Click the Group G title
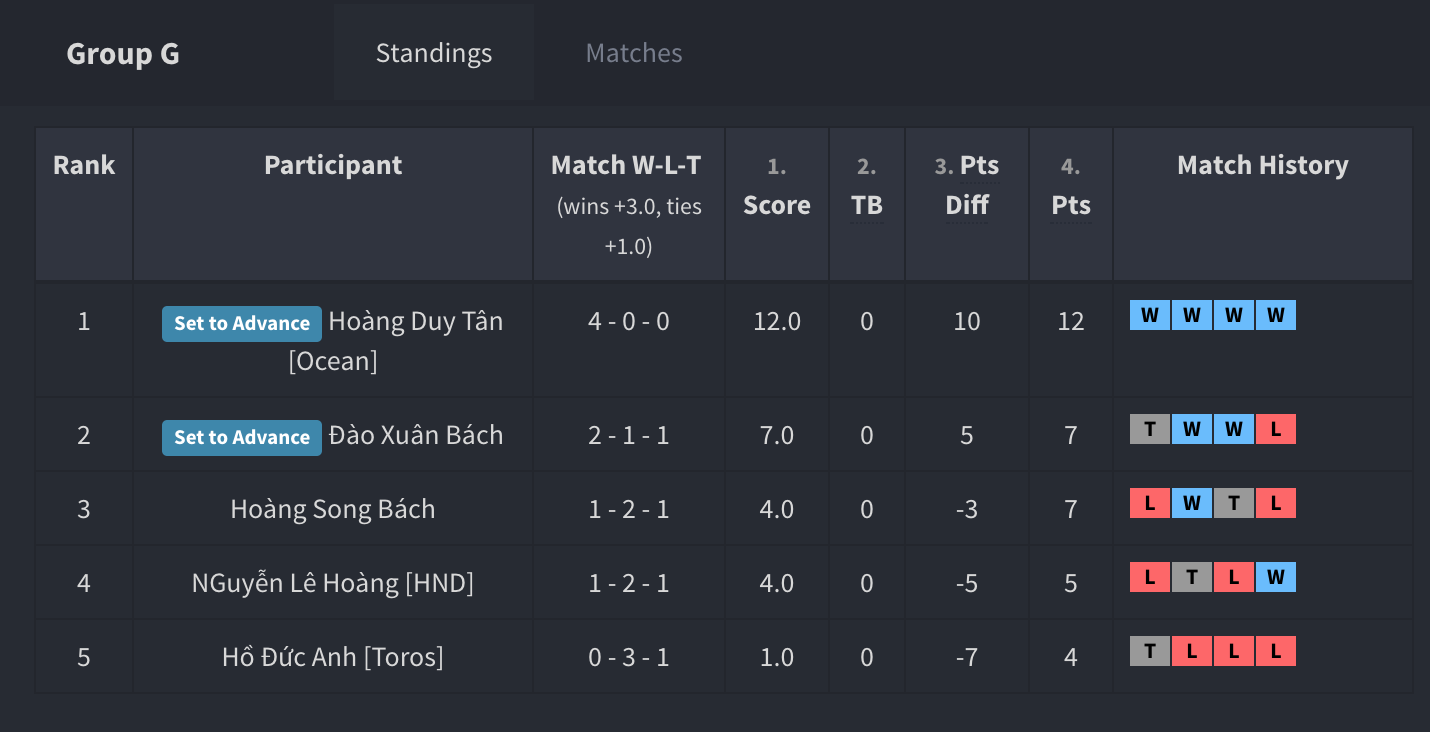The width and height of the screenshot is (1430, 732). click(x=123, y=53)
